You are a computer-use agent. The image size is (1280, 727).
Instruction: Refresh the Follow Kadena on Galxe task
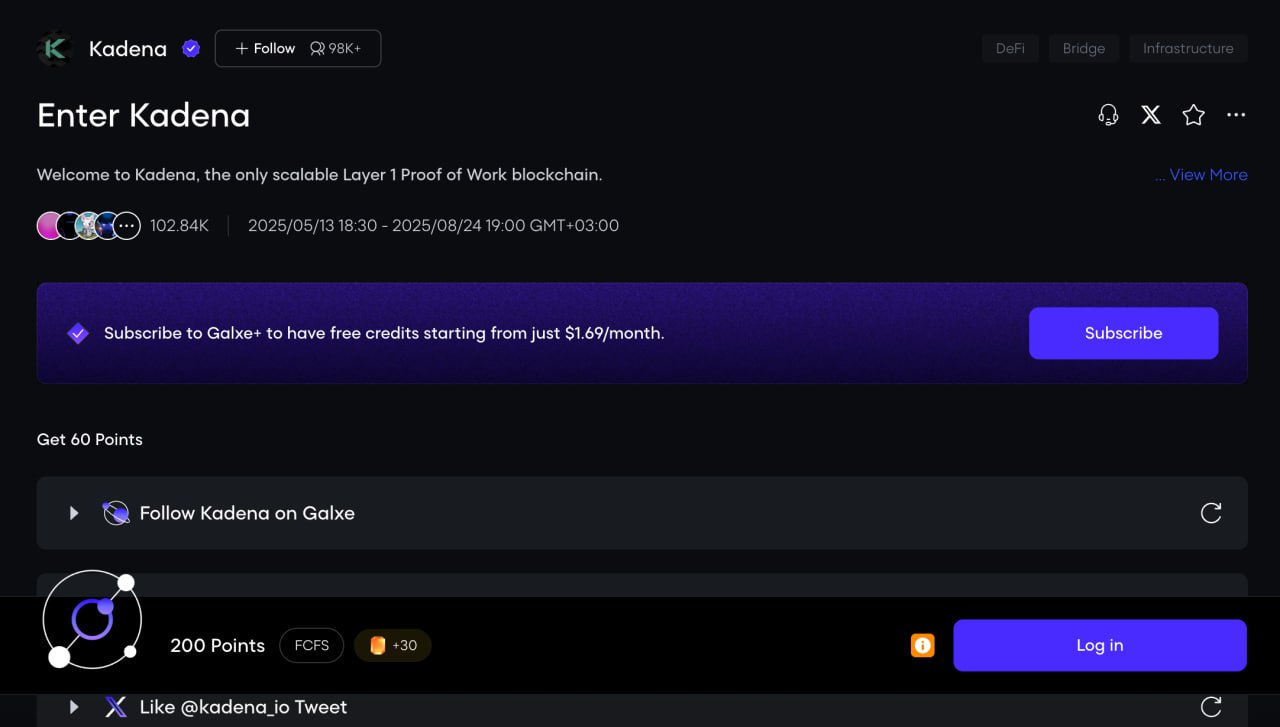(1211, 513)
